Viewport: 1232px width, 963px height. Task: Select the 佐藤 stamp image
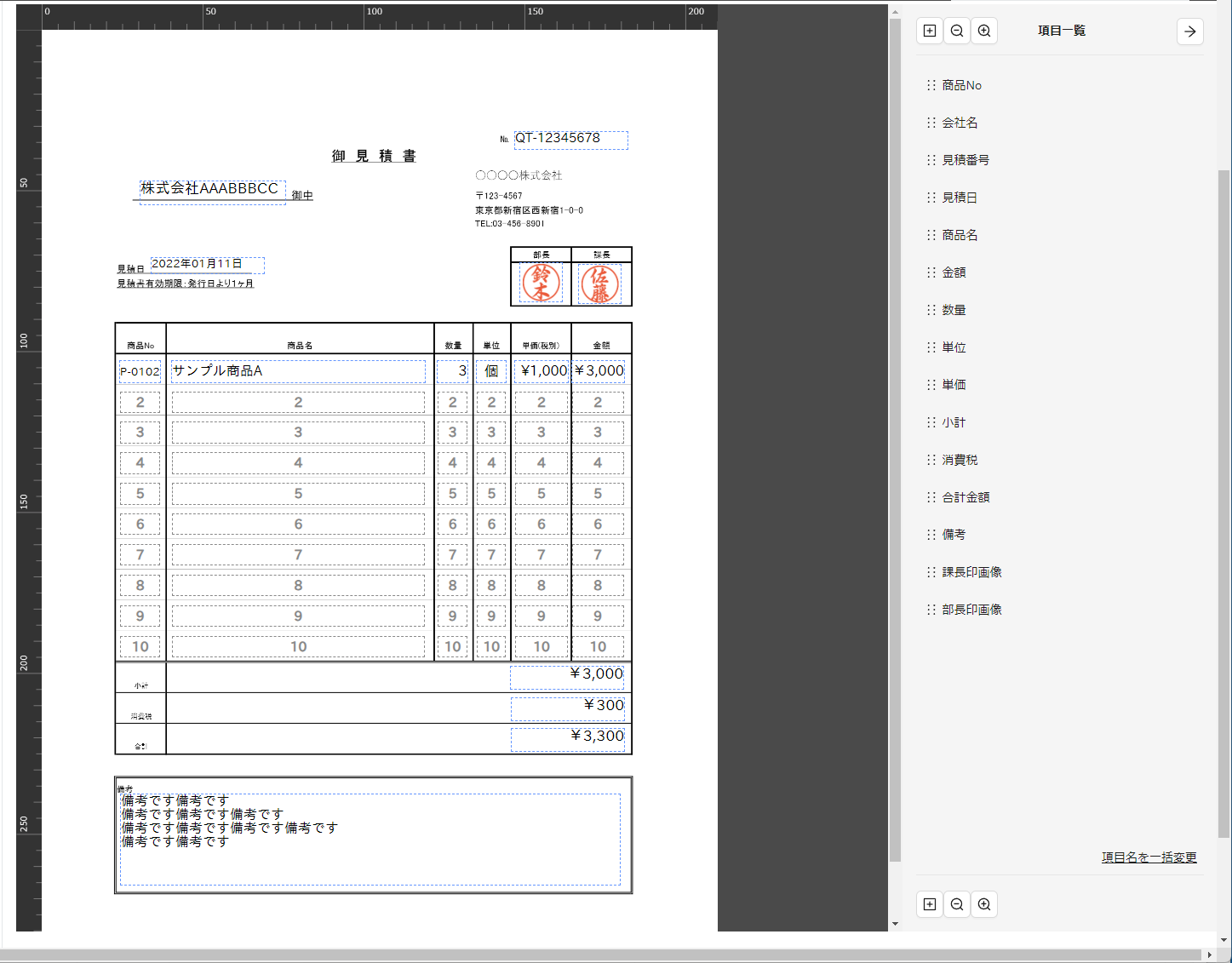point(599,284)
